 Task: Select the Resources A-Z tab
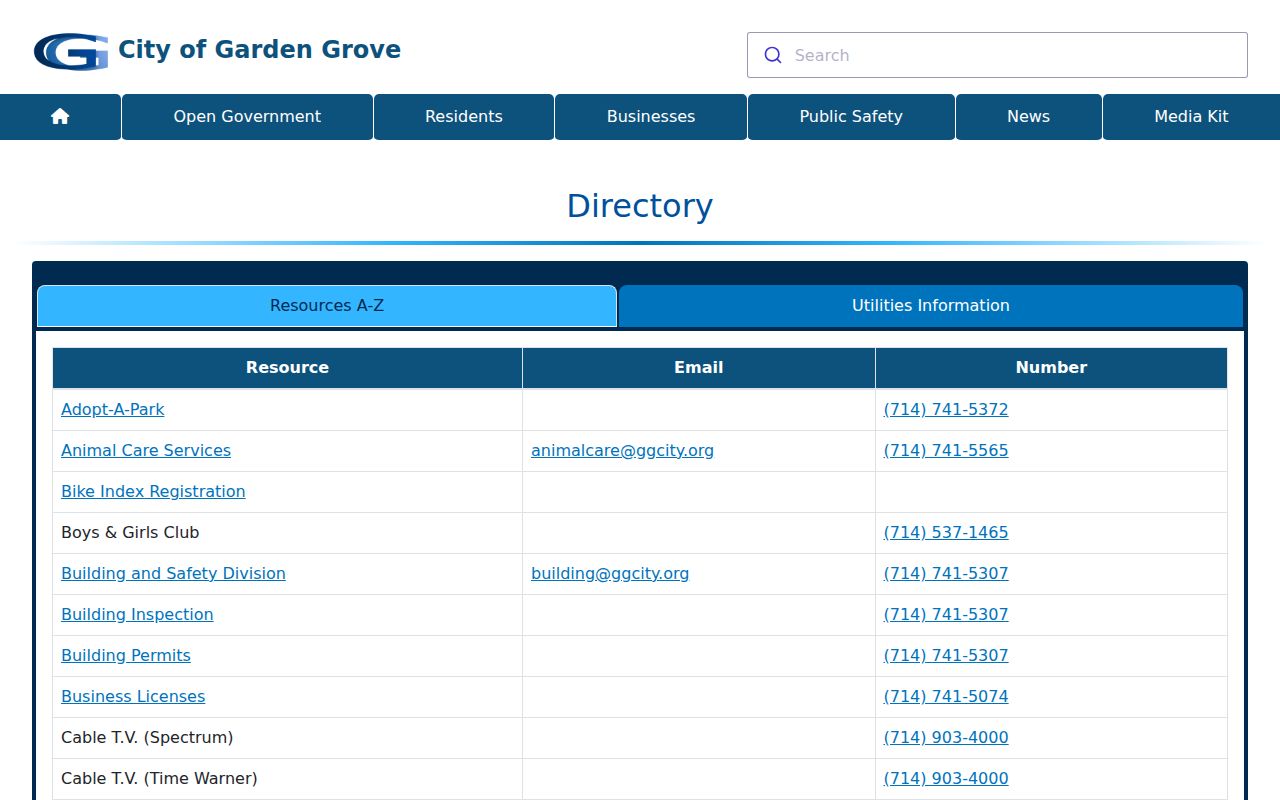point(327,306)
